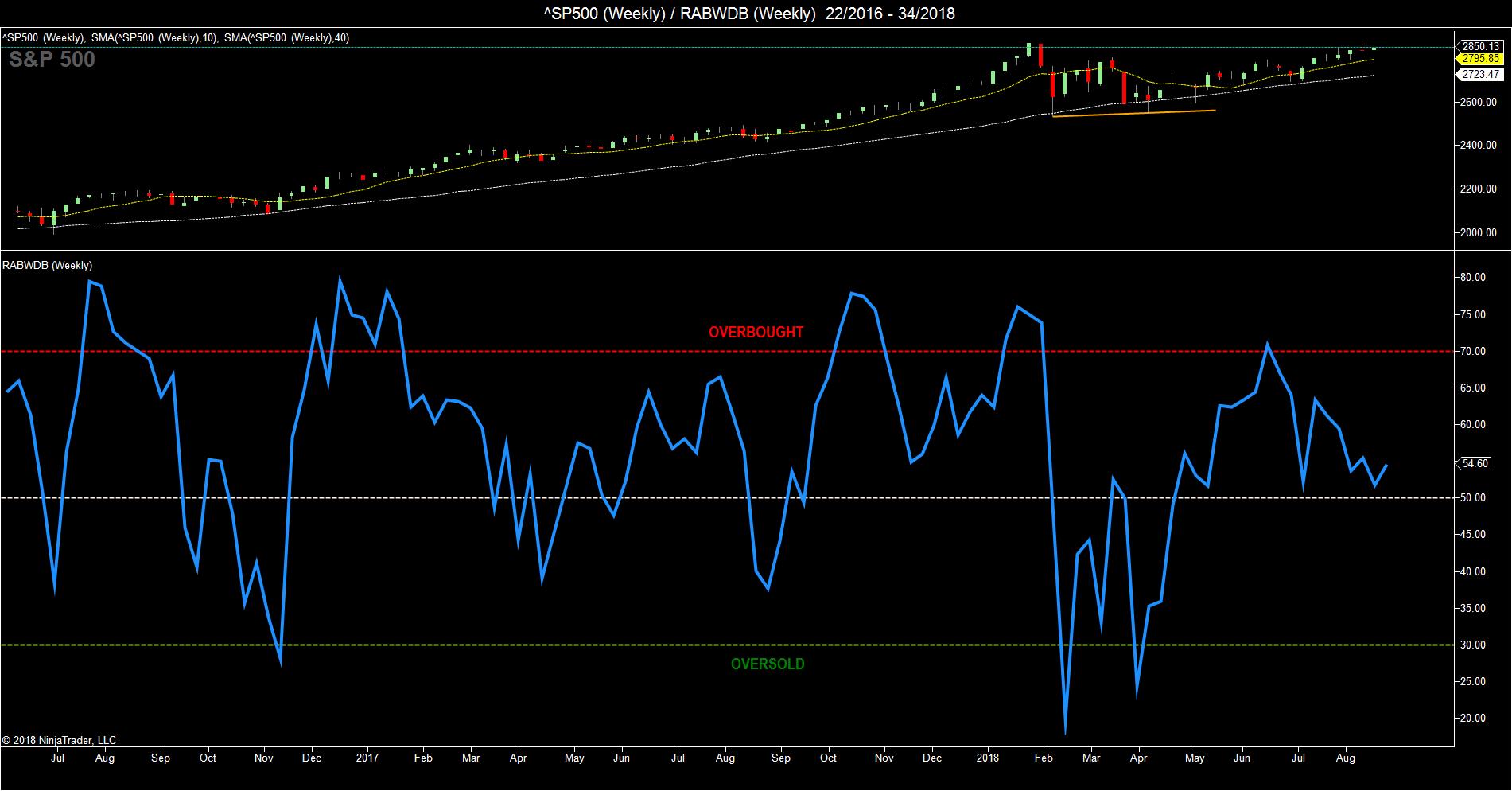Click the 75.00 RABWDB axis label
The height and width of the screenshot is (791, 1512).
1473,314
